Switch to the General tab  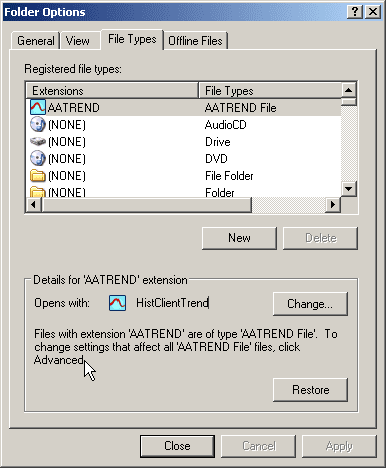[x=36, y=41]
